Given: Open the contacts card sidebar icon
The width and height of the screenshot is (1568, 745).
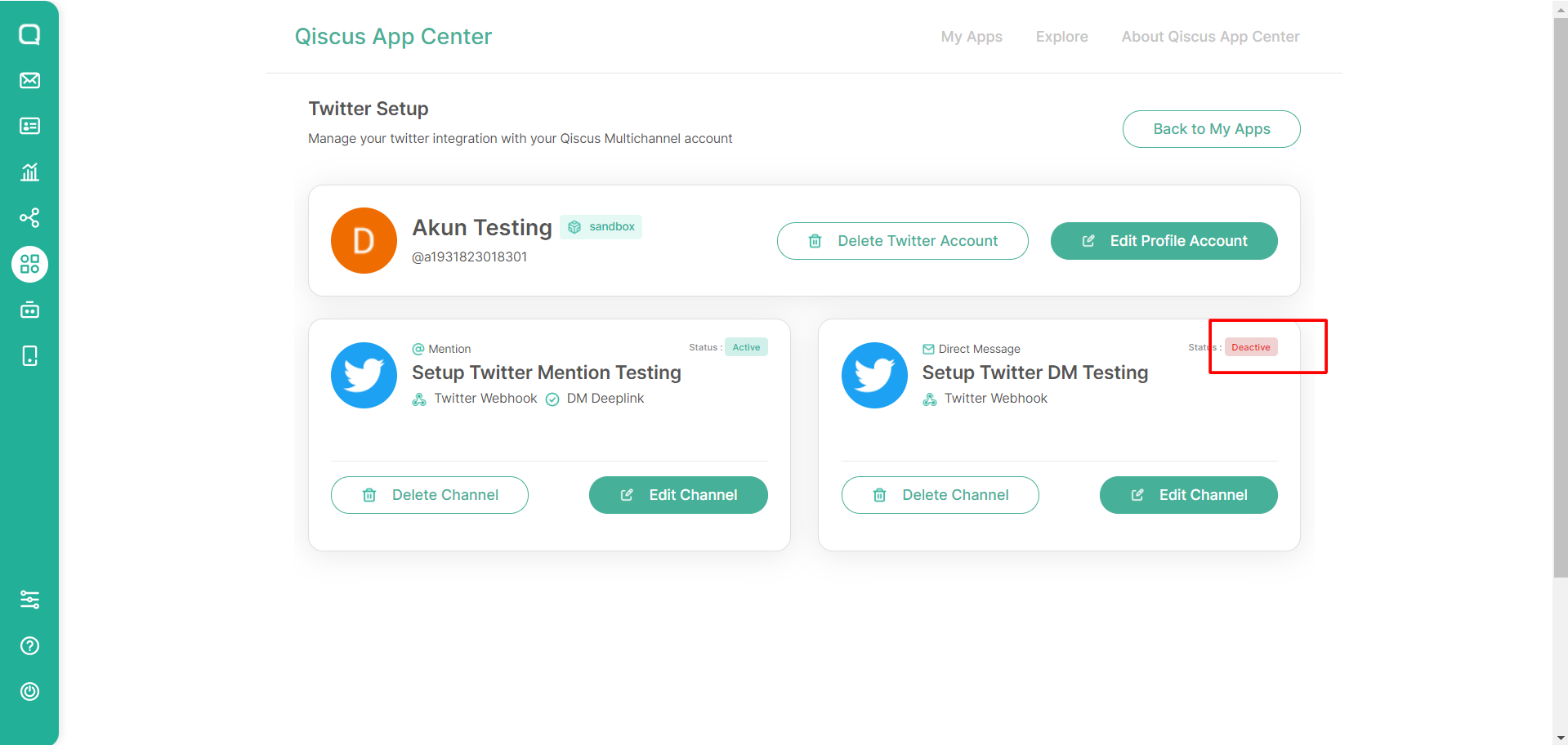Looking at the screenshot, I should tap(29, 126).
